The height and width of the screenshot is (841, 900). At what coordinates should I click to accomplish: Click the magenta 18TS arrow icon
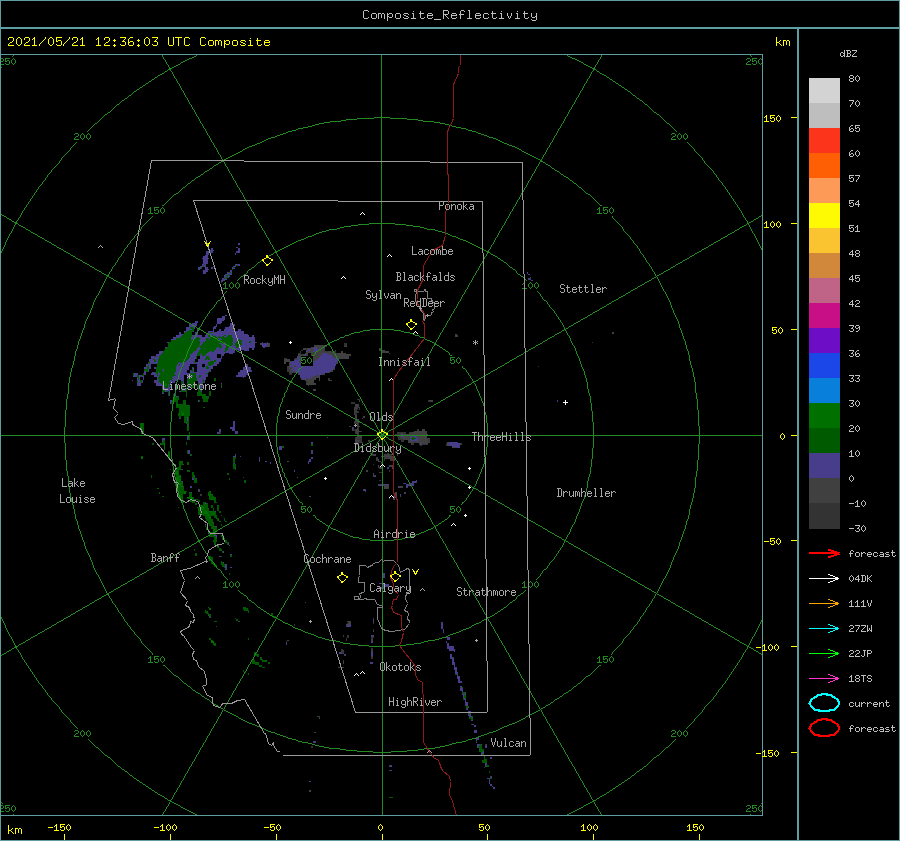824,679
